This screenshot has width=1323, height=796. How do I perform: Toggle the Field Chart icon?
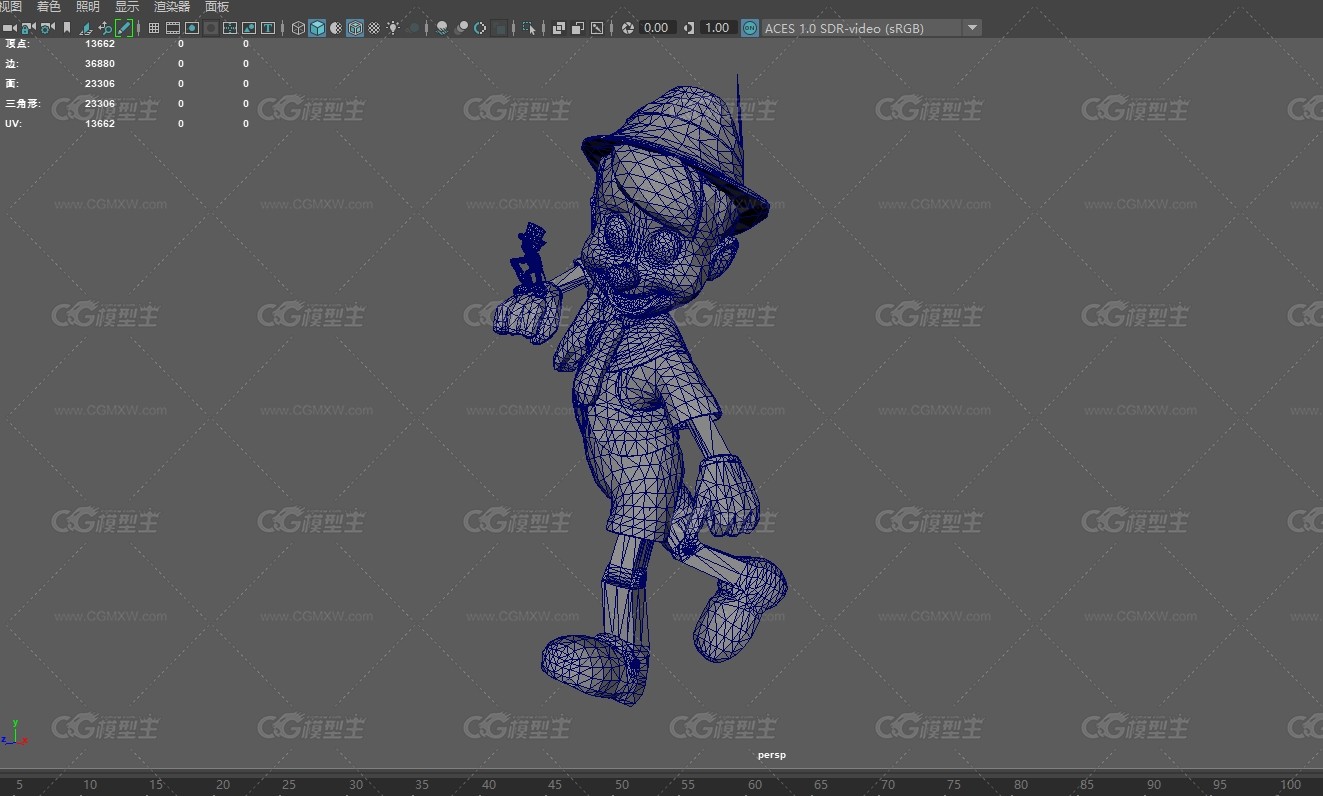point(230,28)
